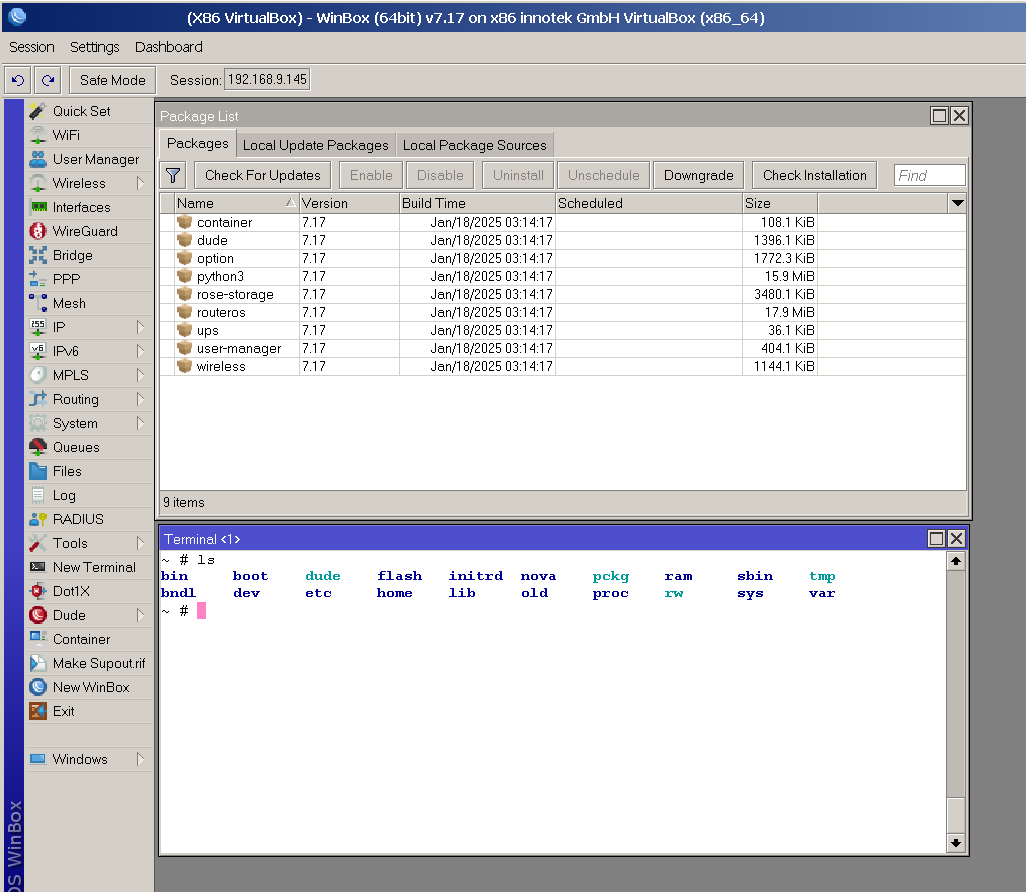Open the Settings menu
The height and width of the screenshot is (892, 1026).
click(x=95, y=47)
